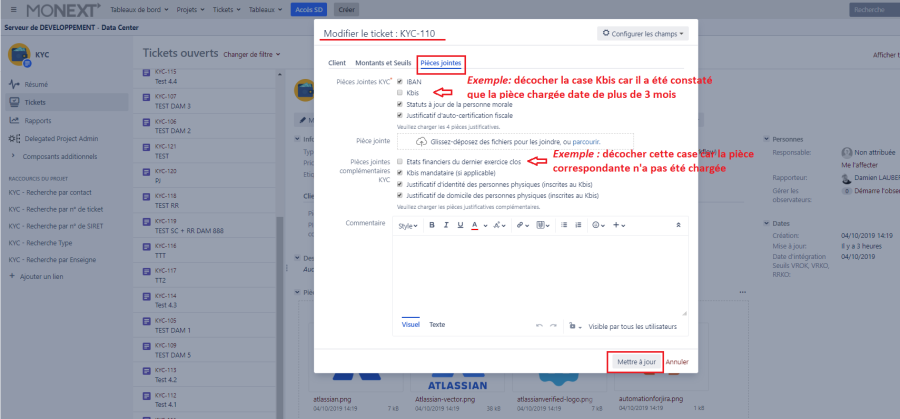Expand the Changer de filtre dropdown
900x419 pixels.
pos(250,54)
